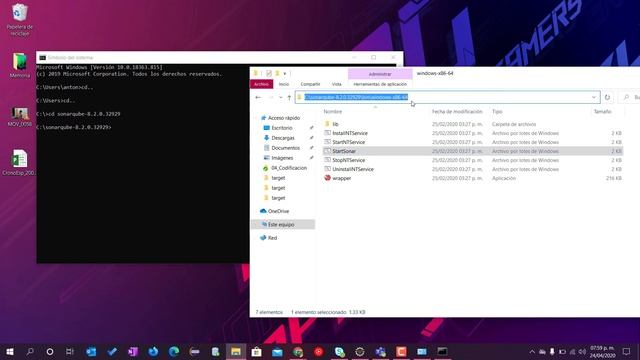Open OneDrive in the navigation pane

(x=278, y=211)
